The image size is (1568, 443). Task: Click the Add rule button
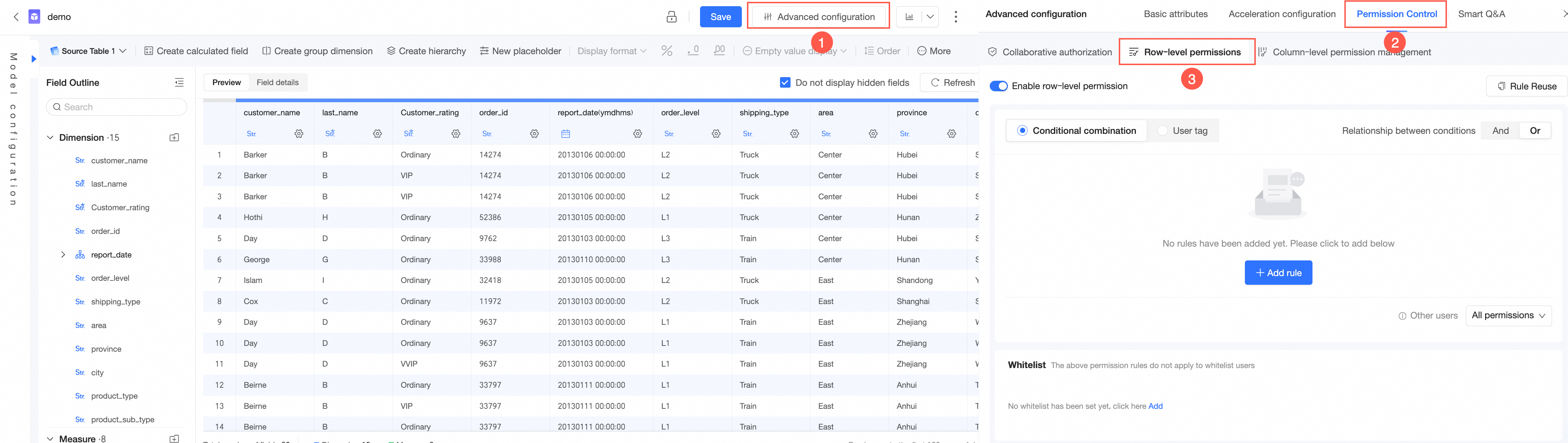[x=1278, y=273]
